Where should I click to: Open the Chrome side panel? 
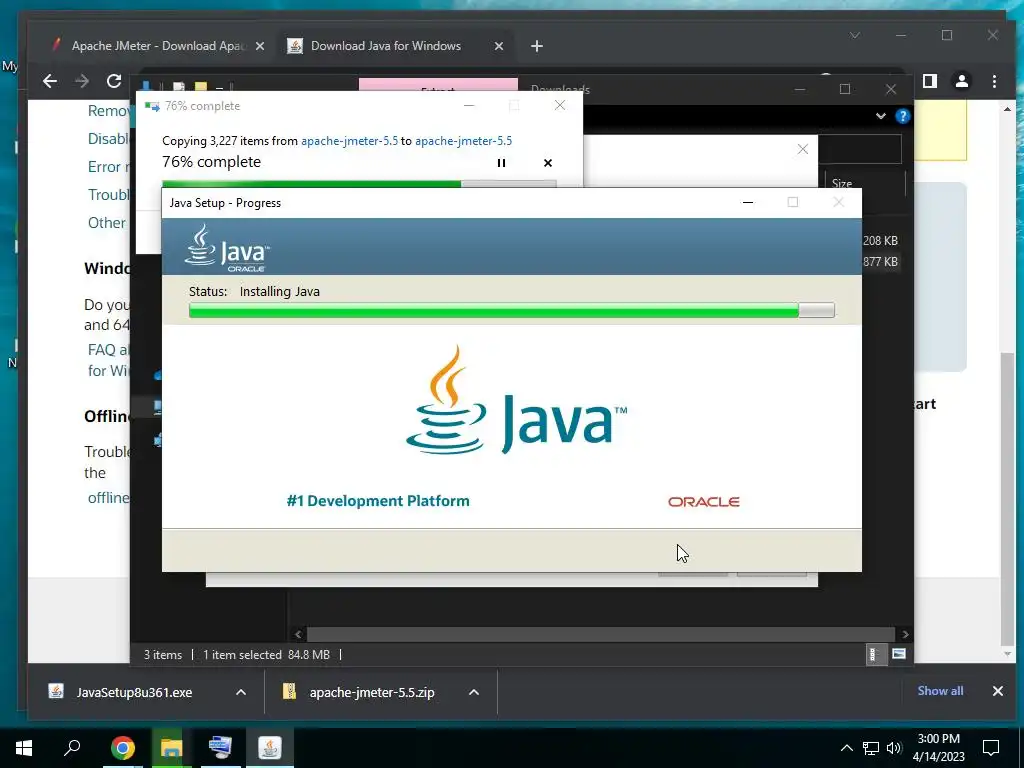tap(930, 81)
